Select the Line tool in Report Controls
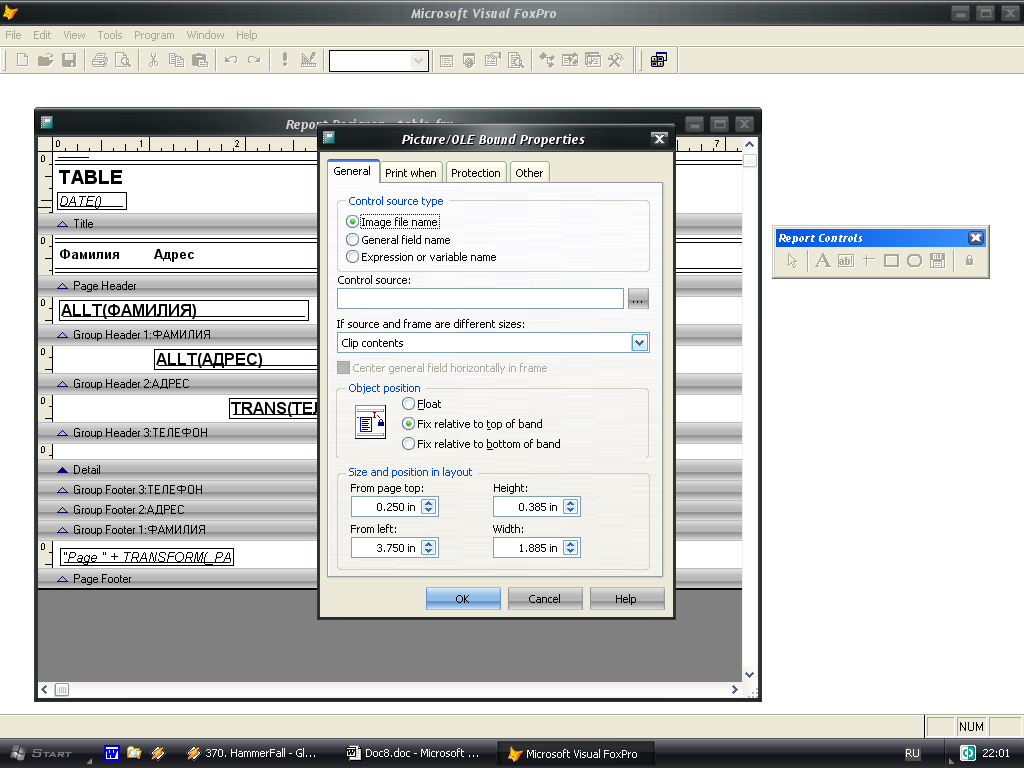 pos(869,261)
